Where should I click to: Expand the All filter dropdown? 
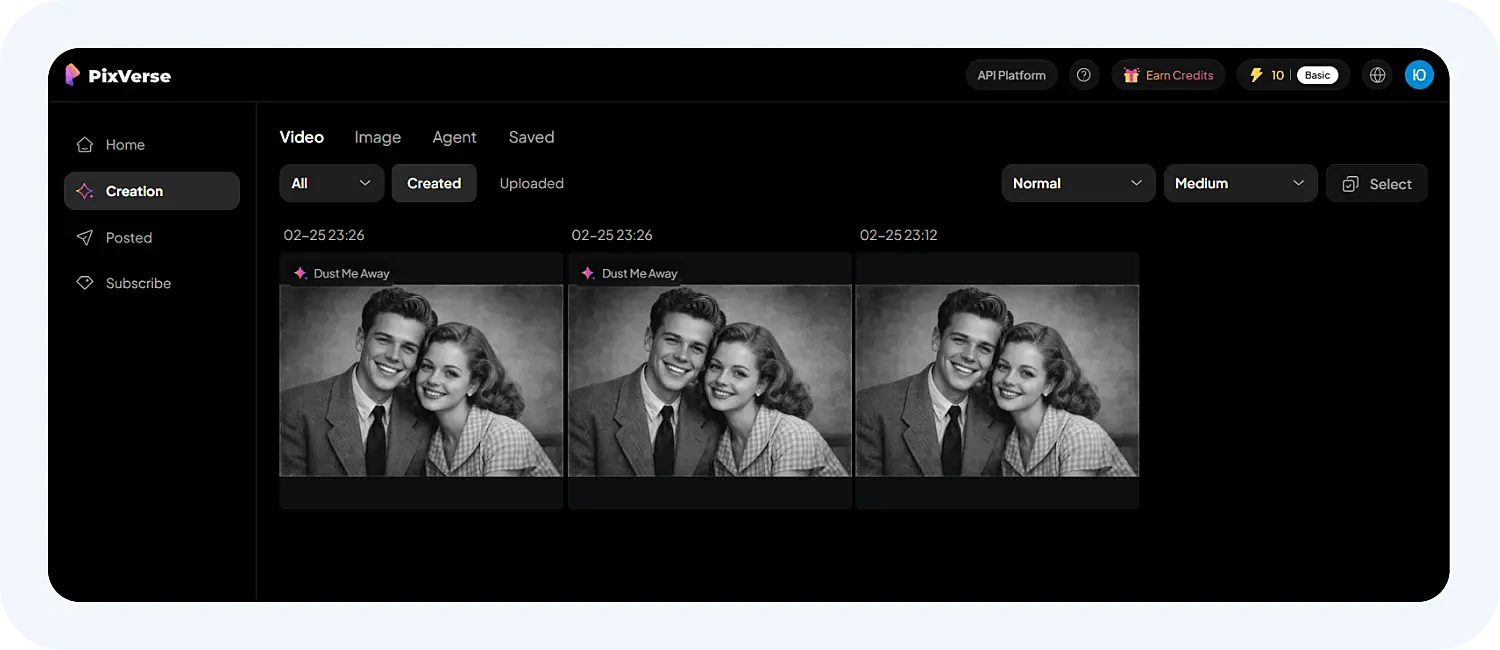point(331,184)
